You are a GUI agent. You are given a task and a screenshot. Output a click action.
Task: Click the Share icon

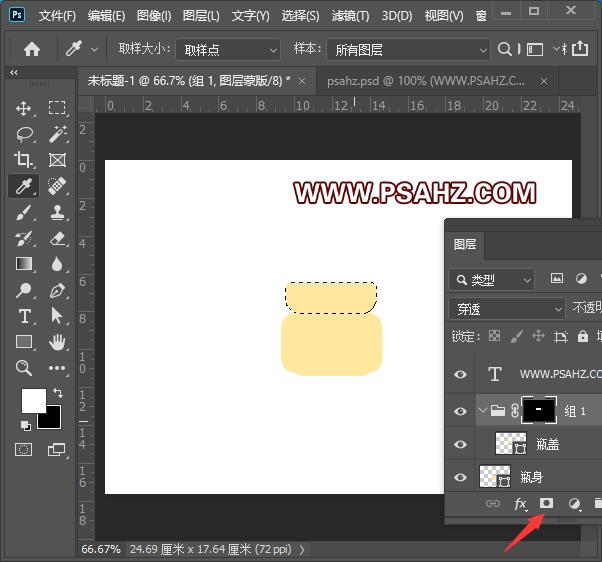580,49
